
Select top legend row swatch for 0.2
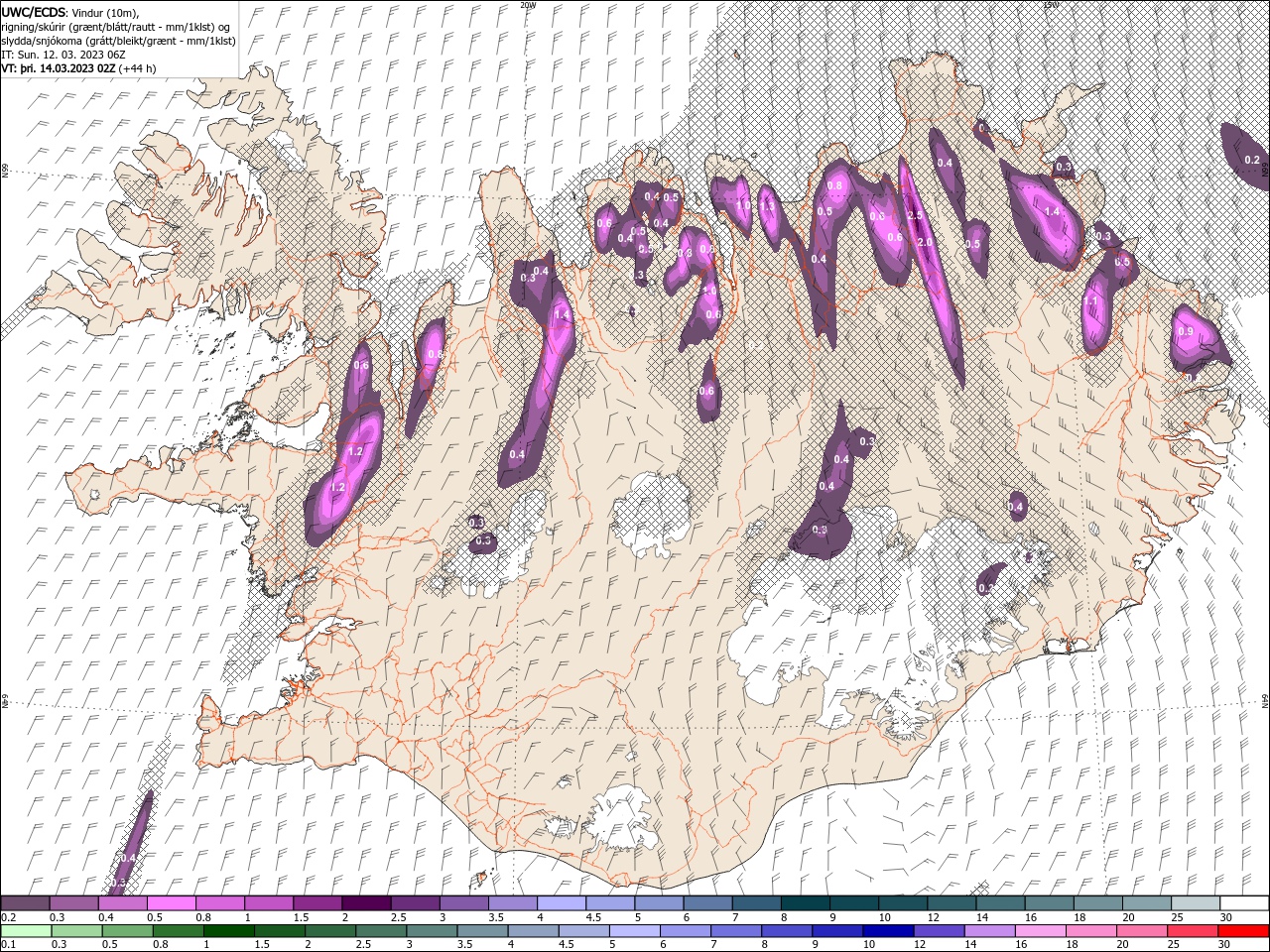click(25, 903)
